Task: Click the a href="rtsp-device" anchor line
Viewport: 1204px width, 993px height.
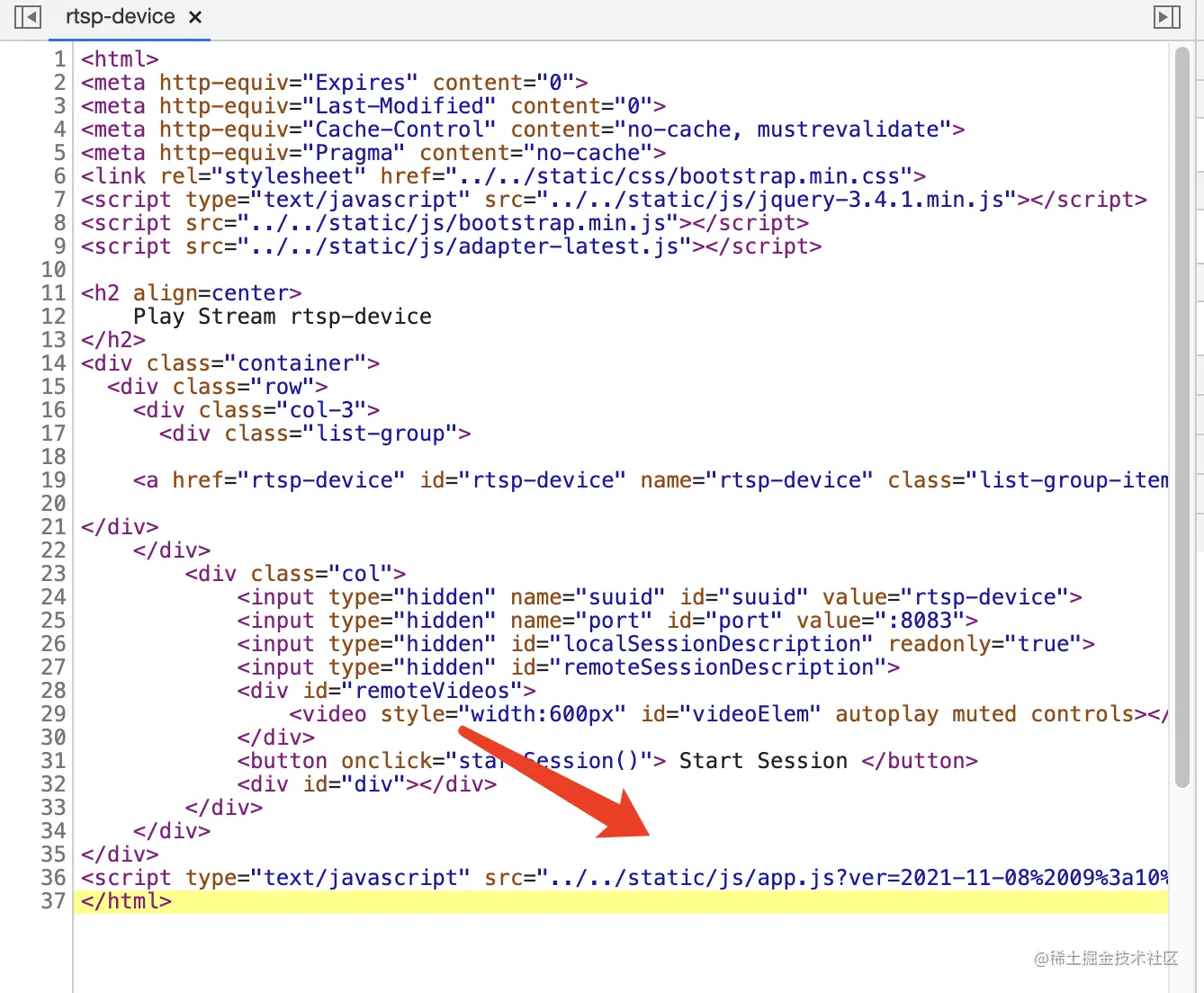Action: 651,480
